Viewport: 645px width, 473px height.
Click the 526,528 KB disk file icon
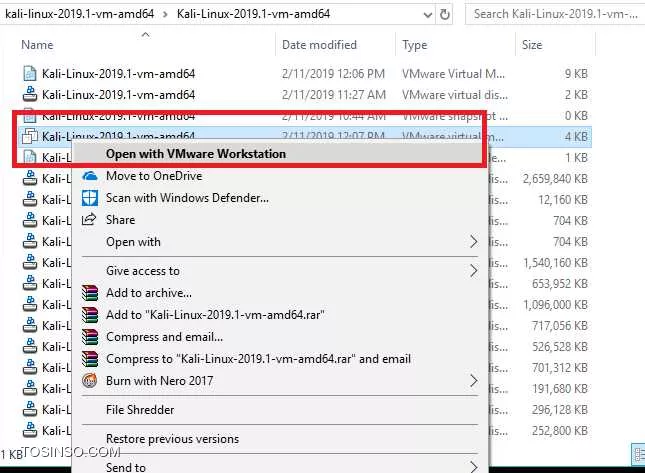[30, 346]
